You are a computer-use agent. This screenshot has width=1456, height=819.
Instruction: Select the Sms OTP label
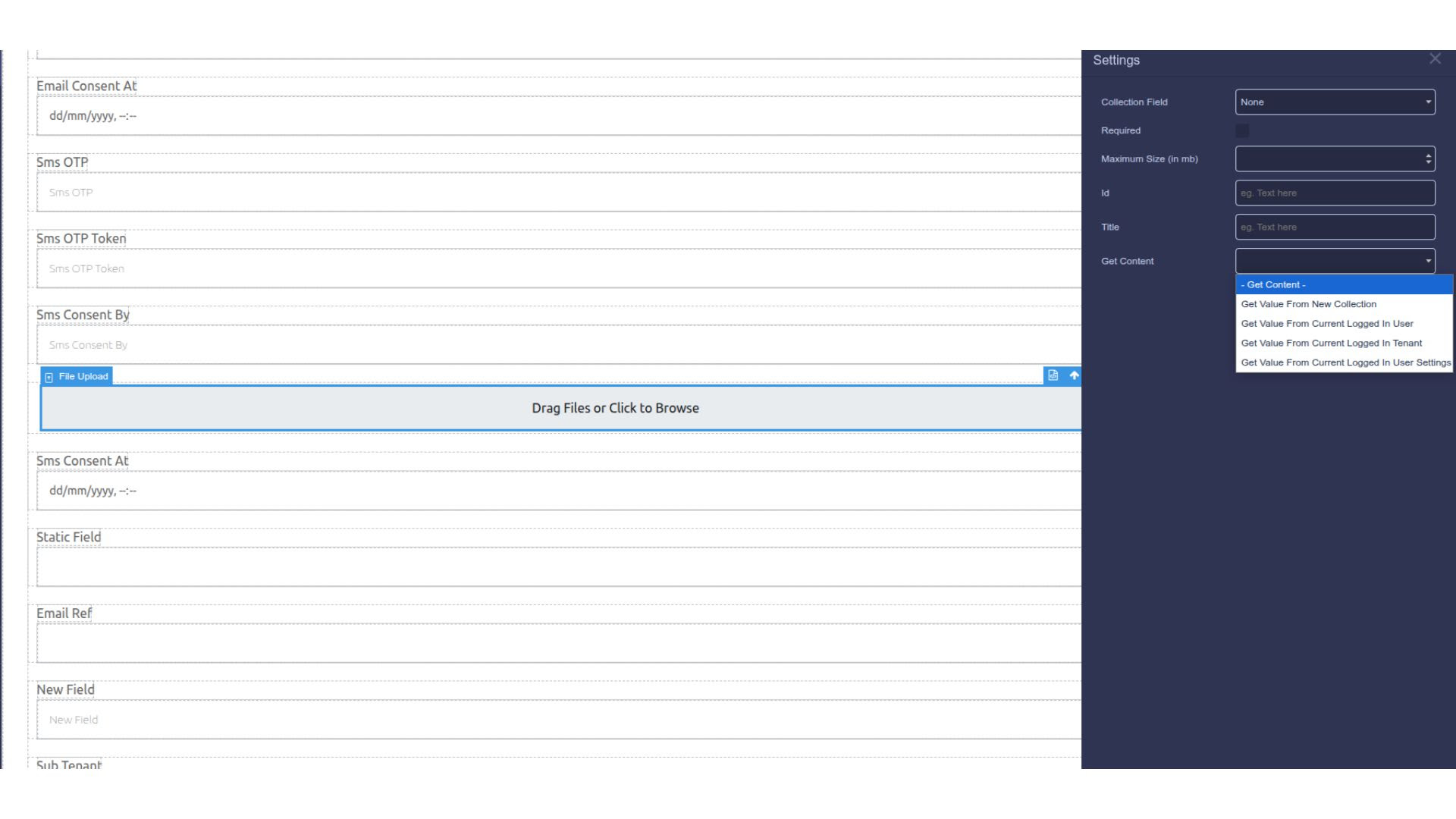pyautogui.click(x=62, y=162)
